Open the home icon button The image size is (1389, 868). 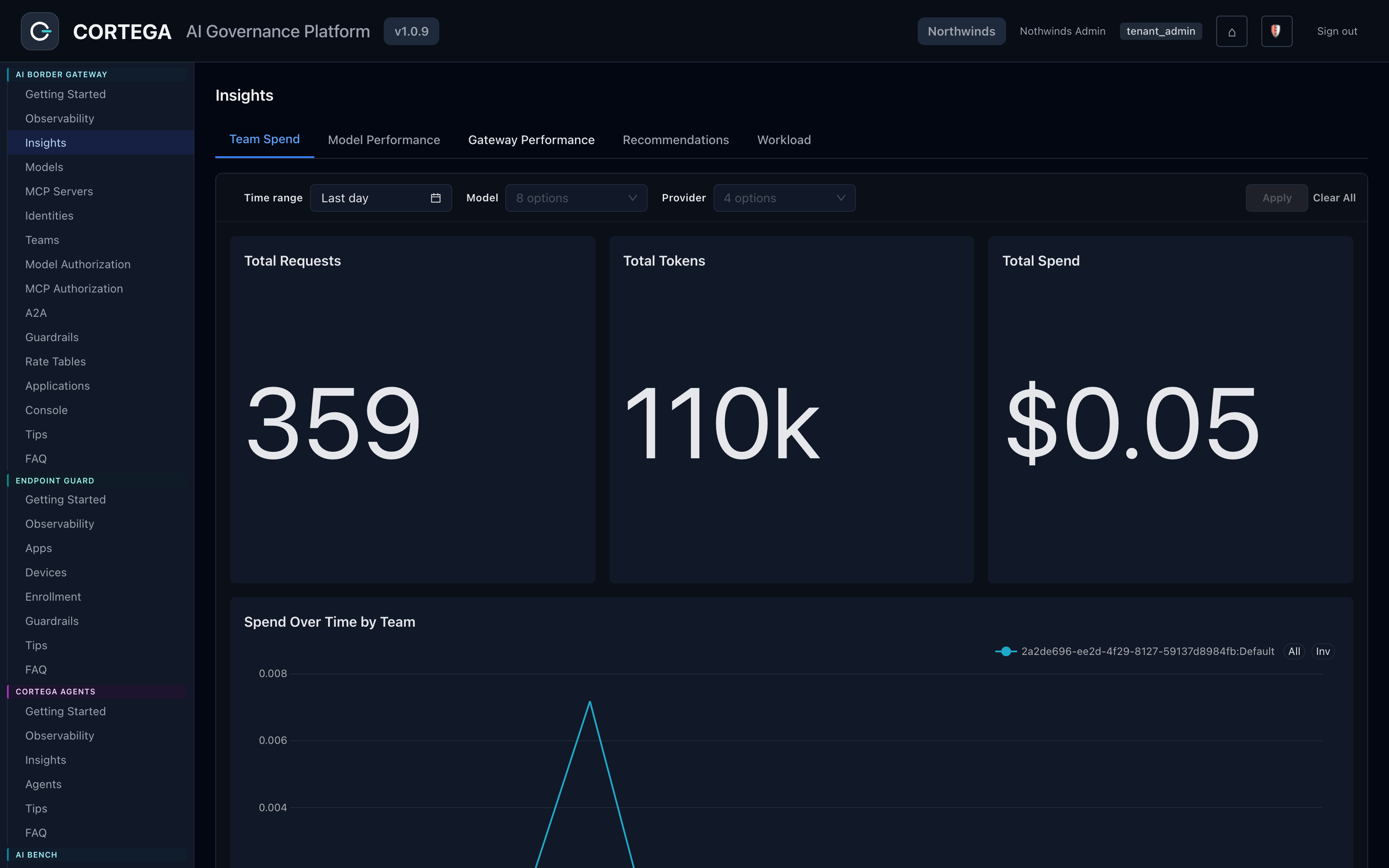(1231, 31)
